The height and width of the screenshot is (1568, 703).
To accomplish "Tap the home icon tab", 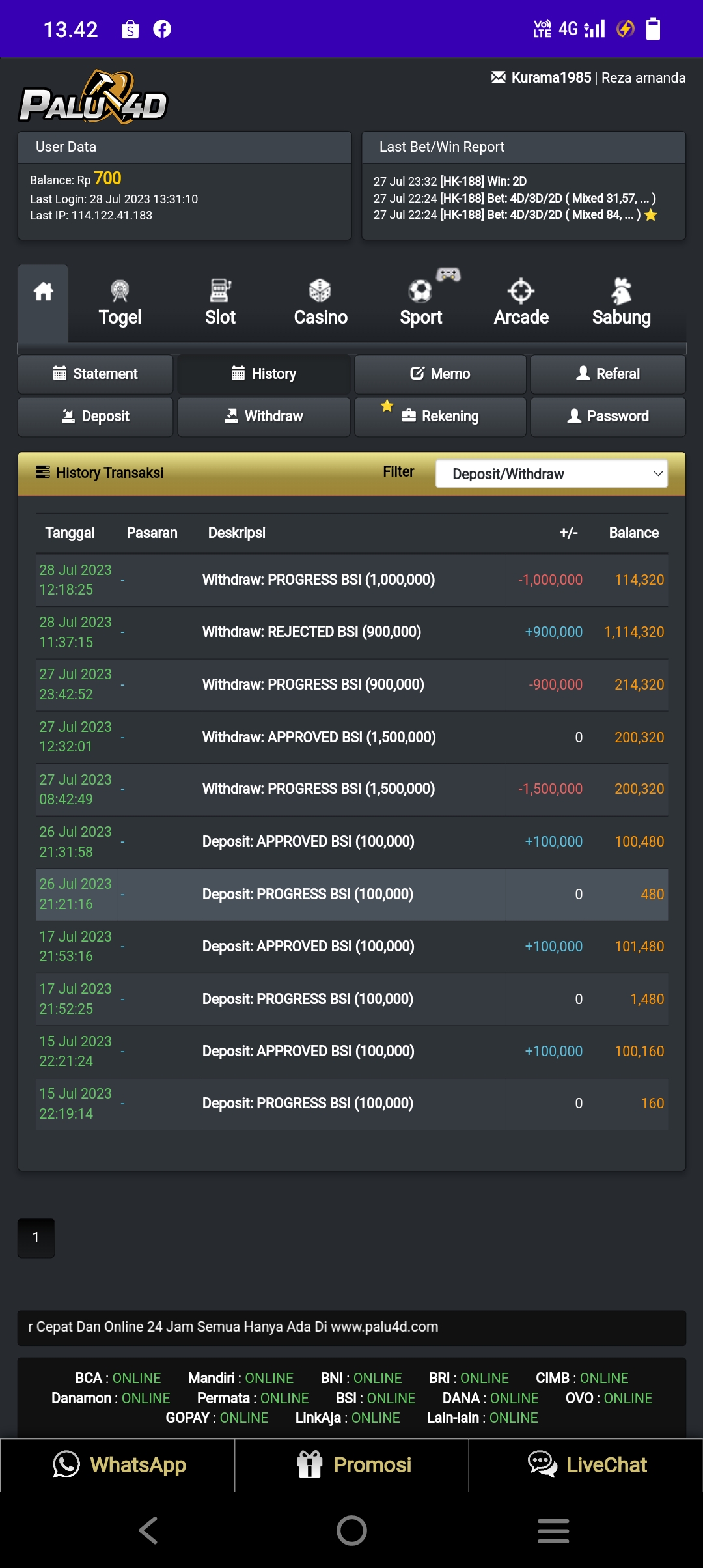I will click(x=43, y=293).
